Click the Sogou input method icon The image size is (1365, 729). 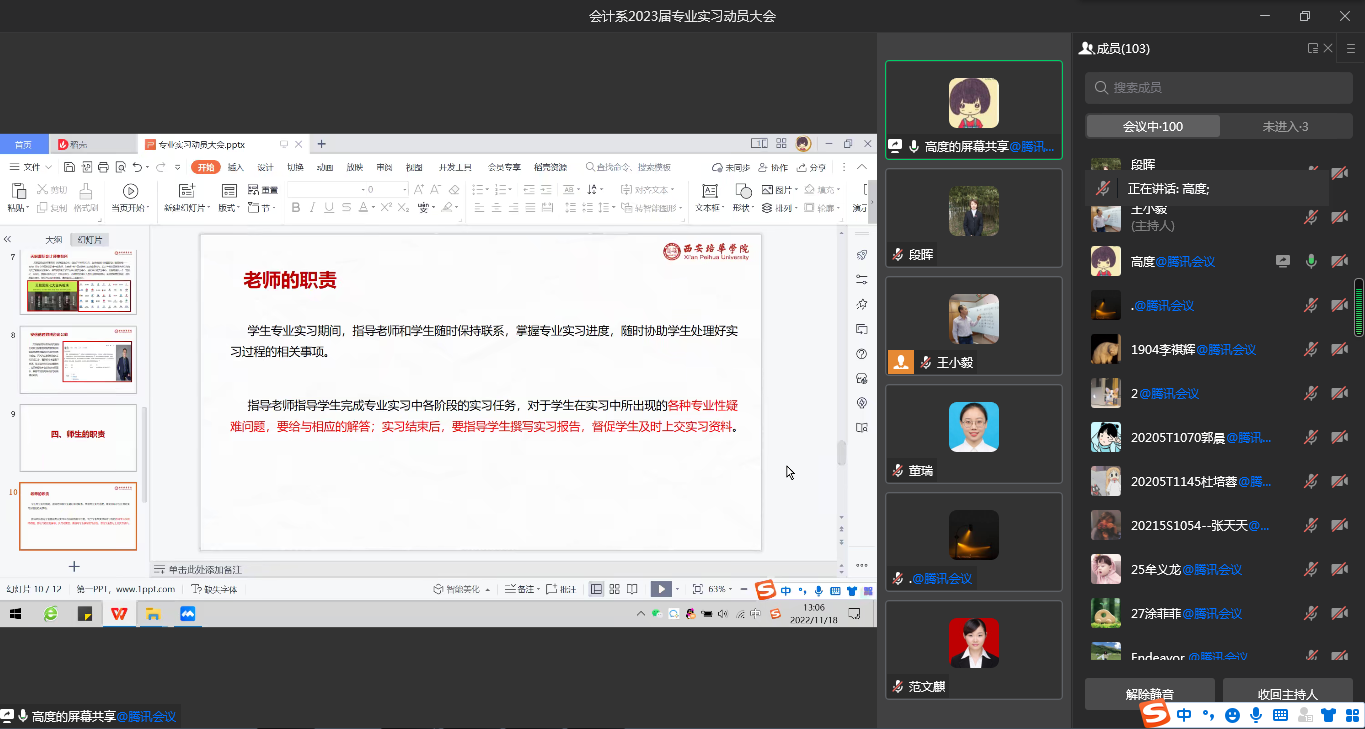[1156, 714]
